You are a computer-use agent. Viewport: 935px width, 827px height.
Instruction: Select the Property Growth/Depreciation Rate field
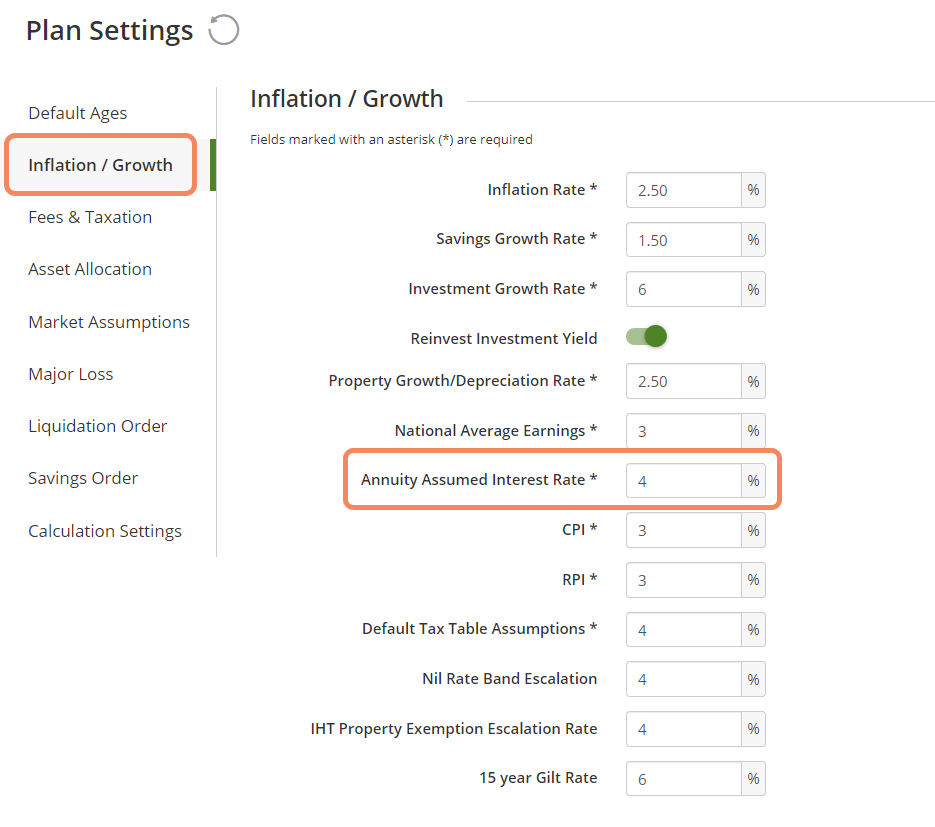tap(683, 381)
